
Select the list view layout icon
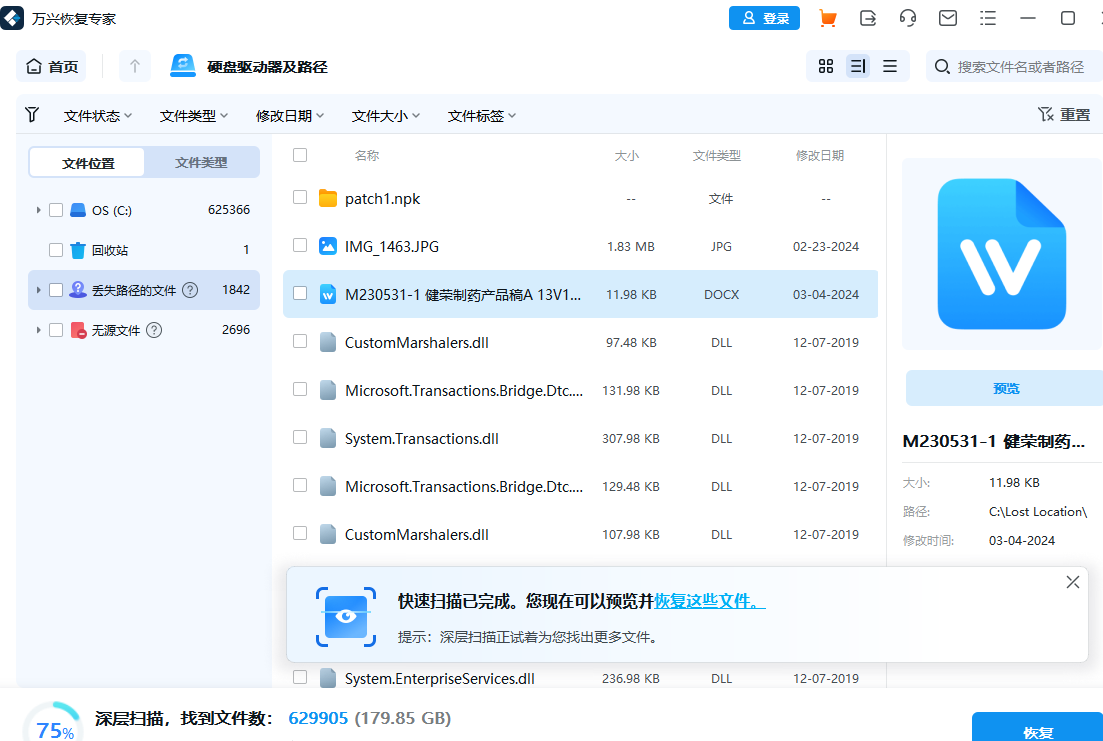pos(857,65)
